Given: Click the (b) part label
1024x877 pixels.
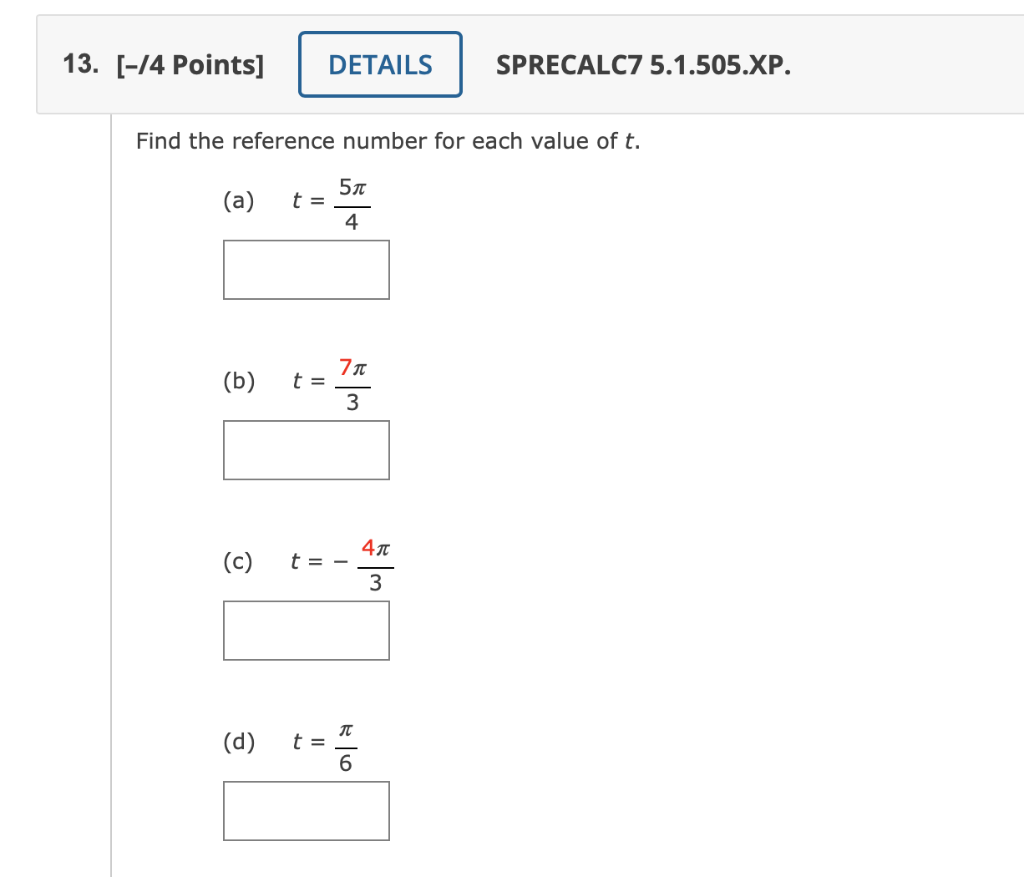Looking at the screenshot, I should coord(238,381).
